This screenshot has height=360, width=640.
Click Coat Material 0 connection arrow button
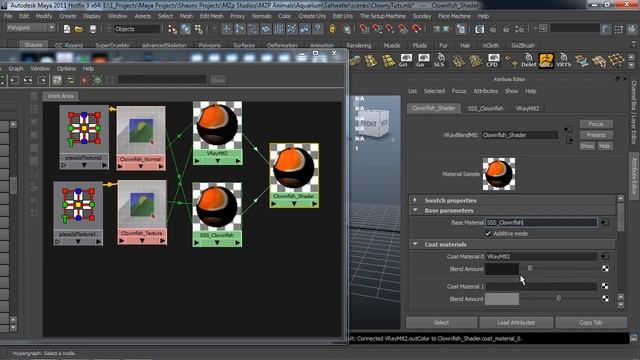[x=604, y=256]
